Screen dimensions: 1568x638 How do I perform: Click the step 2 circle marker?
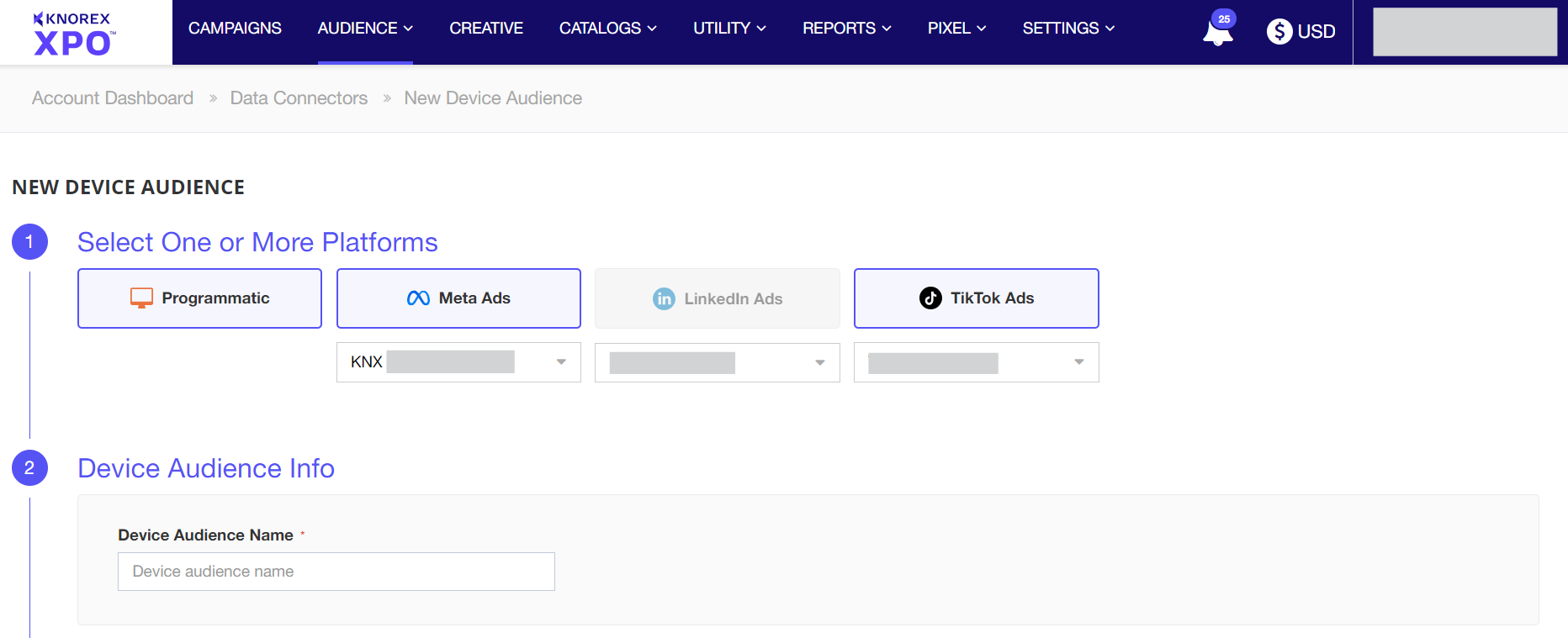click(29, 468)
